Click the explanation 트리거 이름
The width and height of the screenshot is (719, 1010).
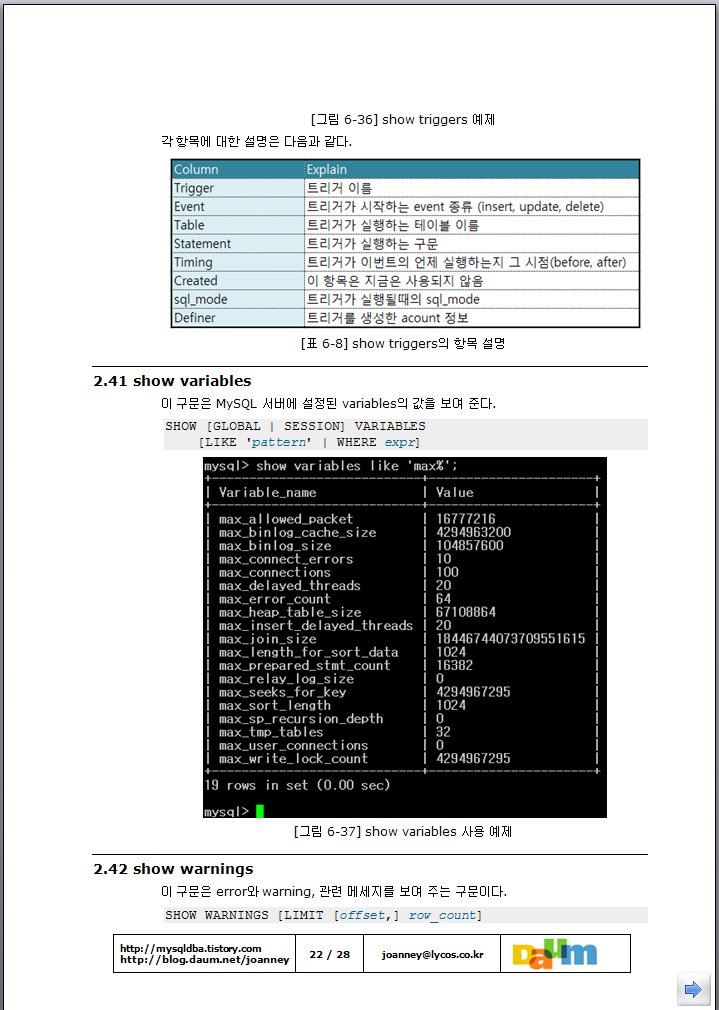340,188
